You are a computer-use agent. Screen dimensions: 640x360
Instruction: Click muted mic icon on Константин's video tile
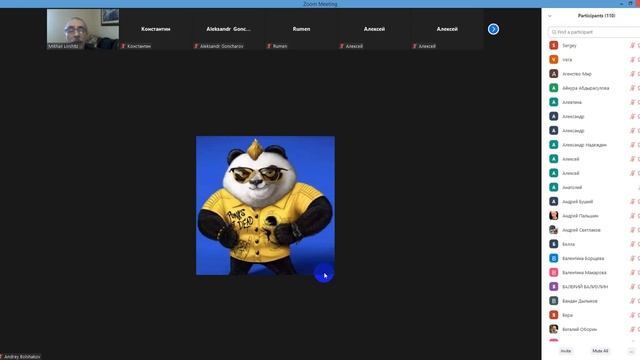click(123, 46)
